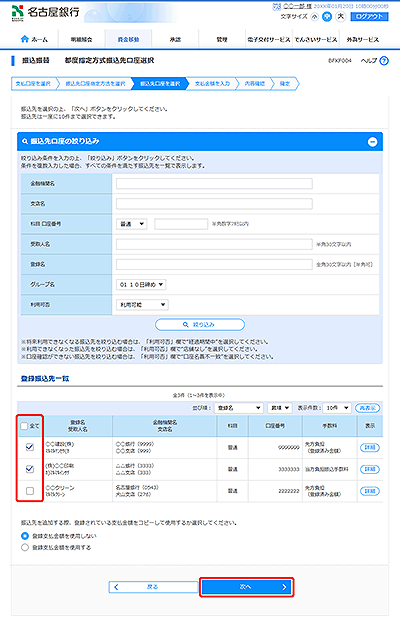Click the first step in the progress breadcrumb

click(33, 84)
